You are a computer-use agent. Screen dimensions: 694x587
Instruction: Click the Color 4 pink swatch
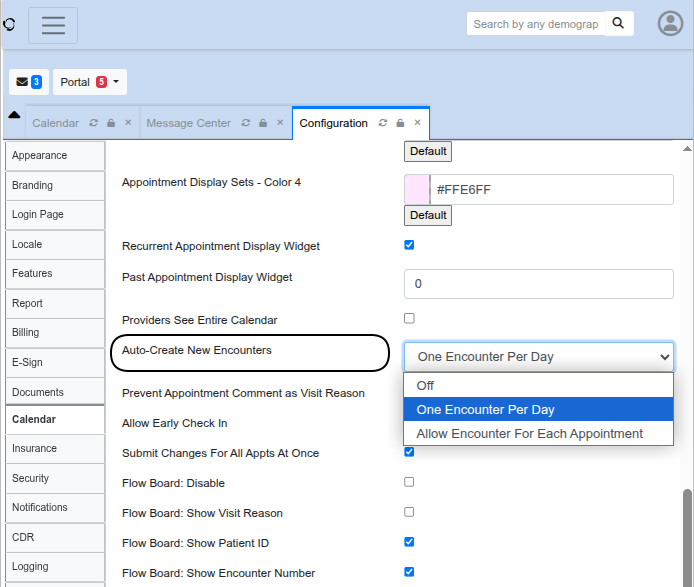(x=416, y=189)
